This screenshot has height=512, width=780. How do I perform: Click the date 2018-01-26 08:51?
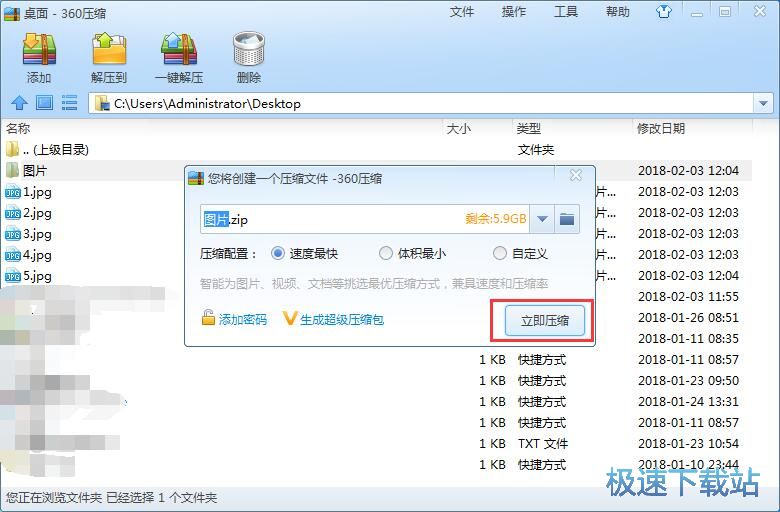(688, 317)
